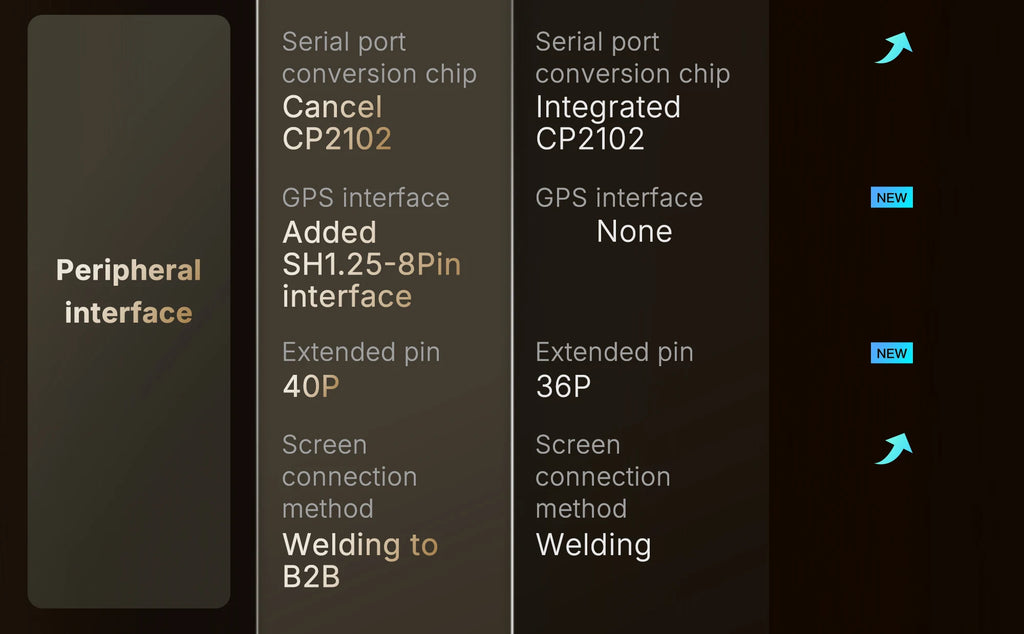Click the 36P extended pin value

tap(563, 387)
